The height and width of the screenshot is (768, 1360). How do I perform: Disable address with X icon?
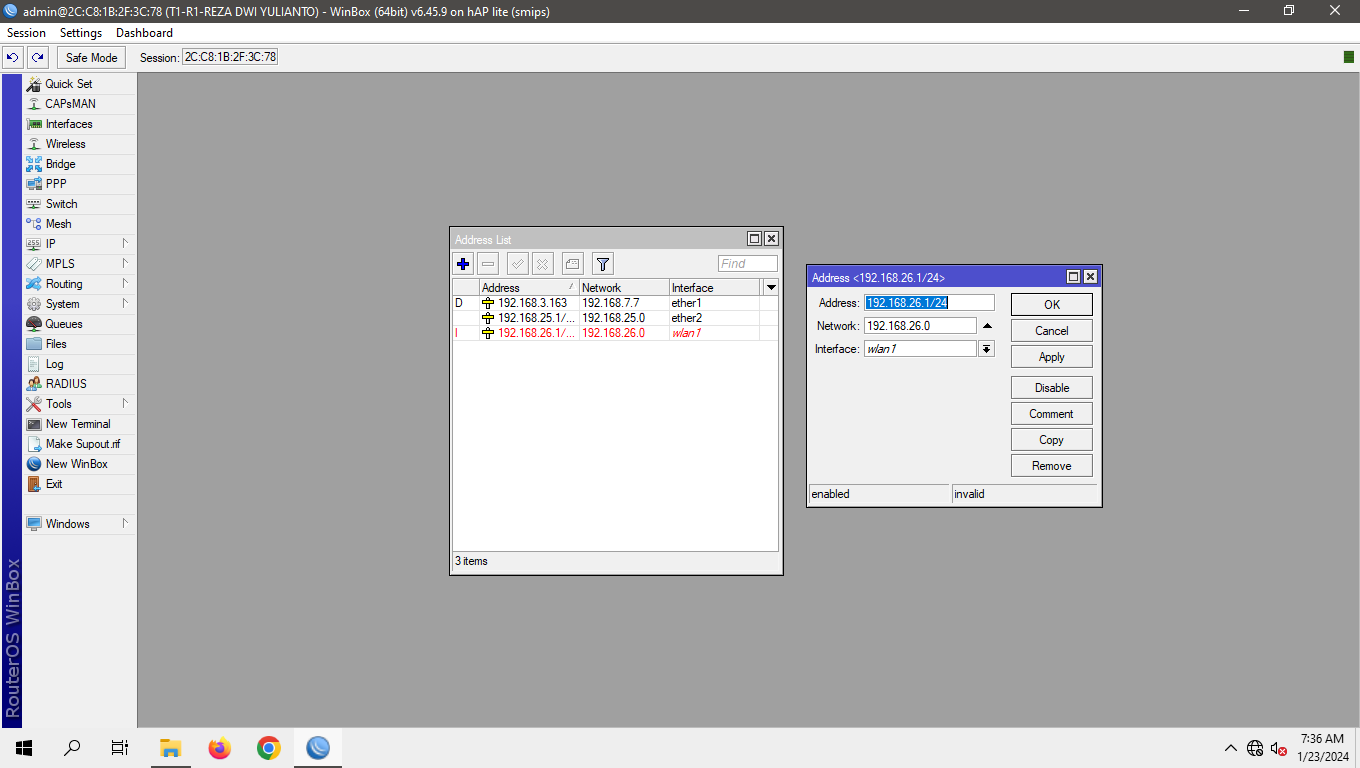[x=543, y=264]
